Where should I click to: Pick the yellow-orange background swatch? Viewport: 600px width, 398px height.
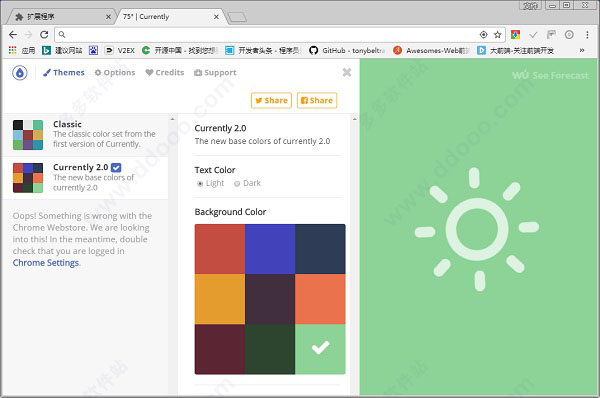coord(220,299)
